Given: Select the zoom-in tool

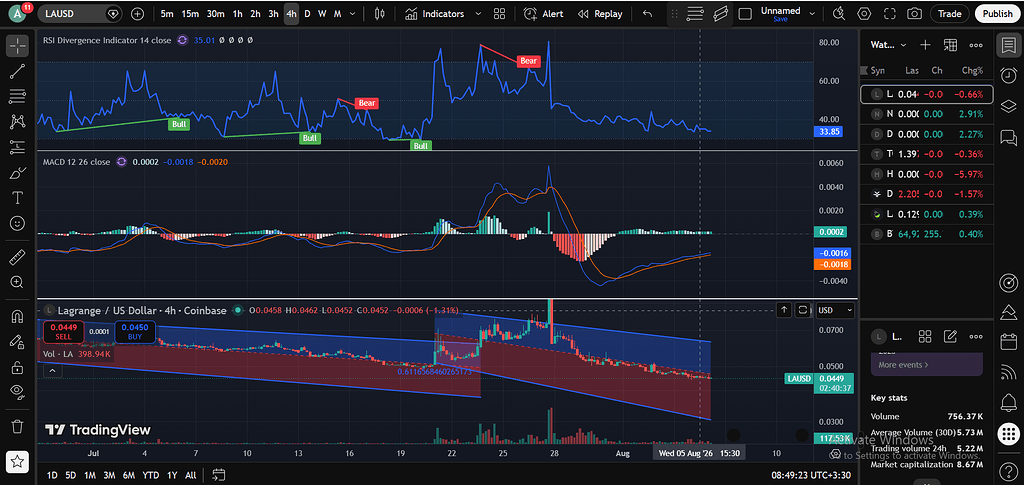Looking at the screenshot, I should coord(18,282).
